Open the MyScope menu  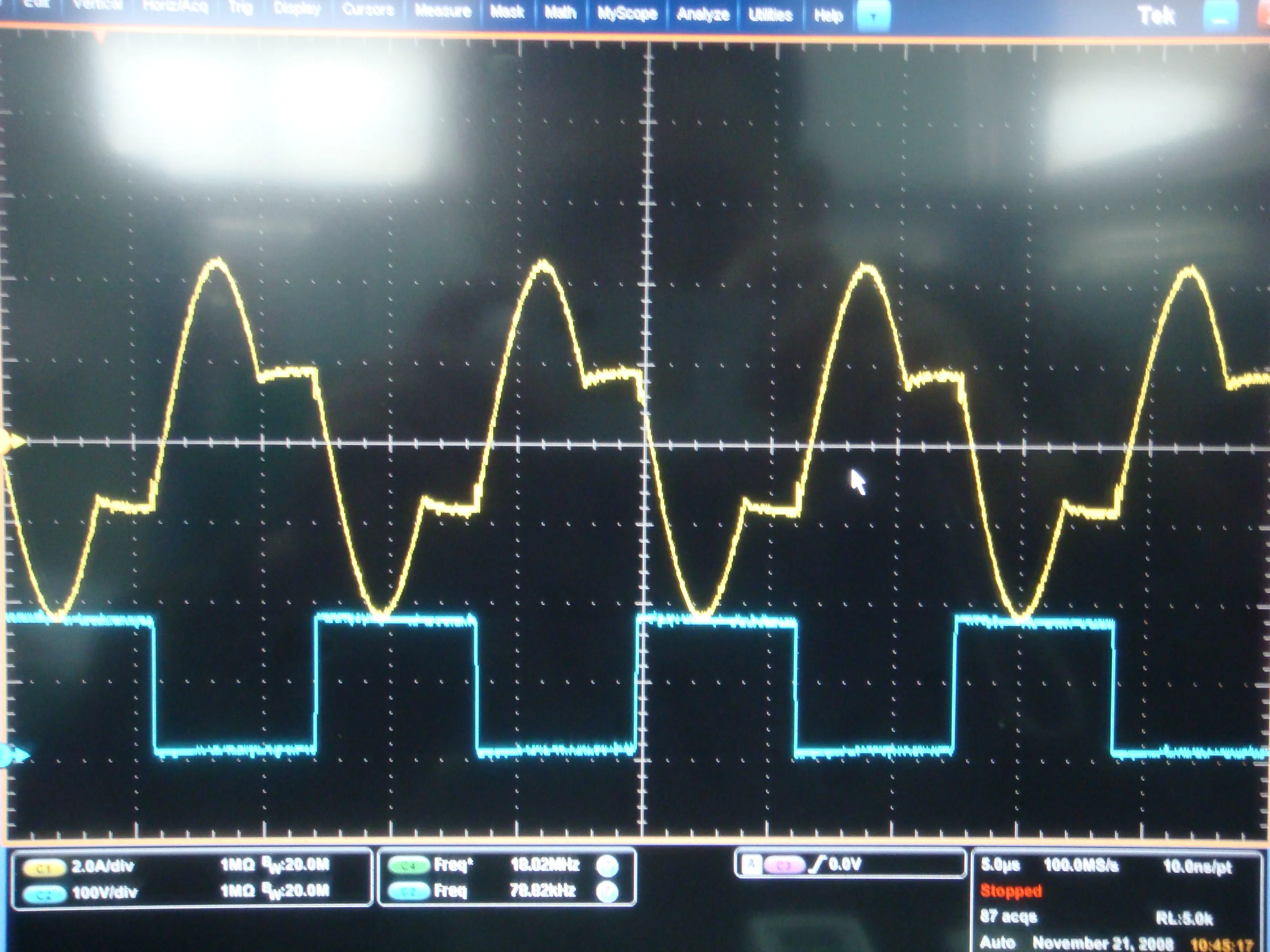point(627,14)
